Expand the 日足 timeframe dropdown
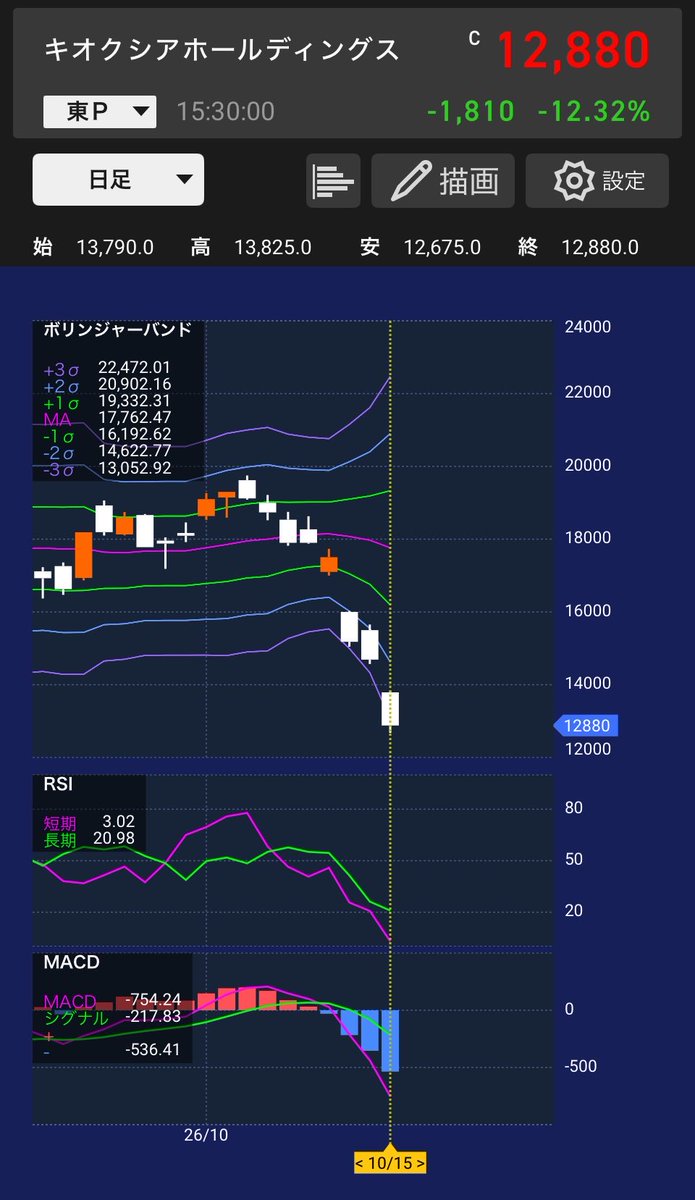 pos(118,180)
